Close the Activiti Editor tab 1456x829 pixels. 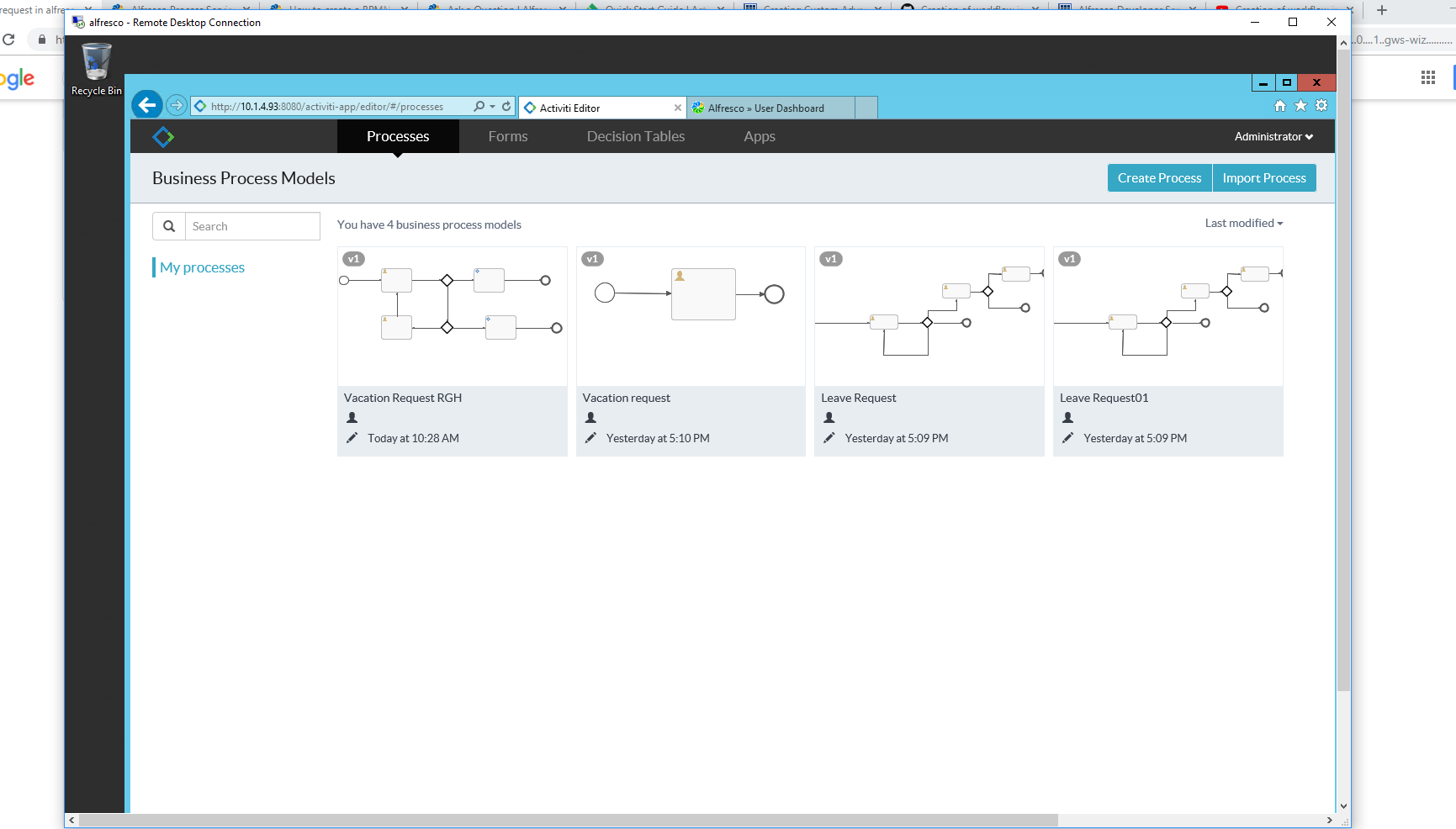[678, 108]
